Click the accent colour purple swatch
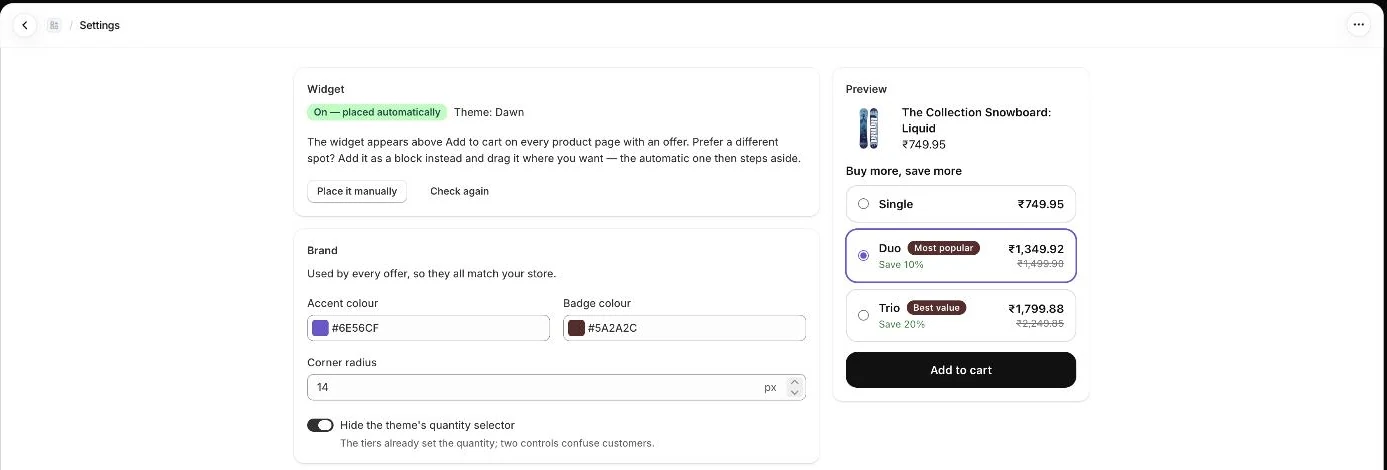Viewport: 1387px width, 470px height. (x=320, y=328)
